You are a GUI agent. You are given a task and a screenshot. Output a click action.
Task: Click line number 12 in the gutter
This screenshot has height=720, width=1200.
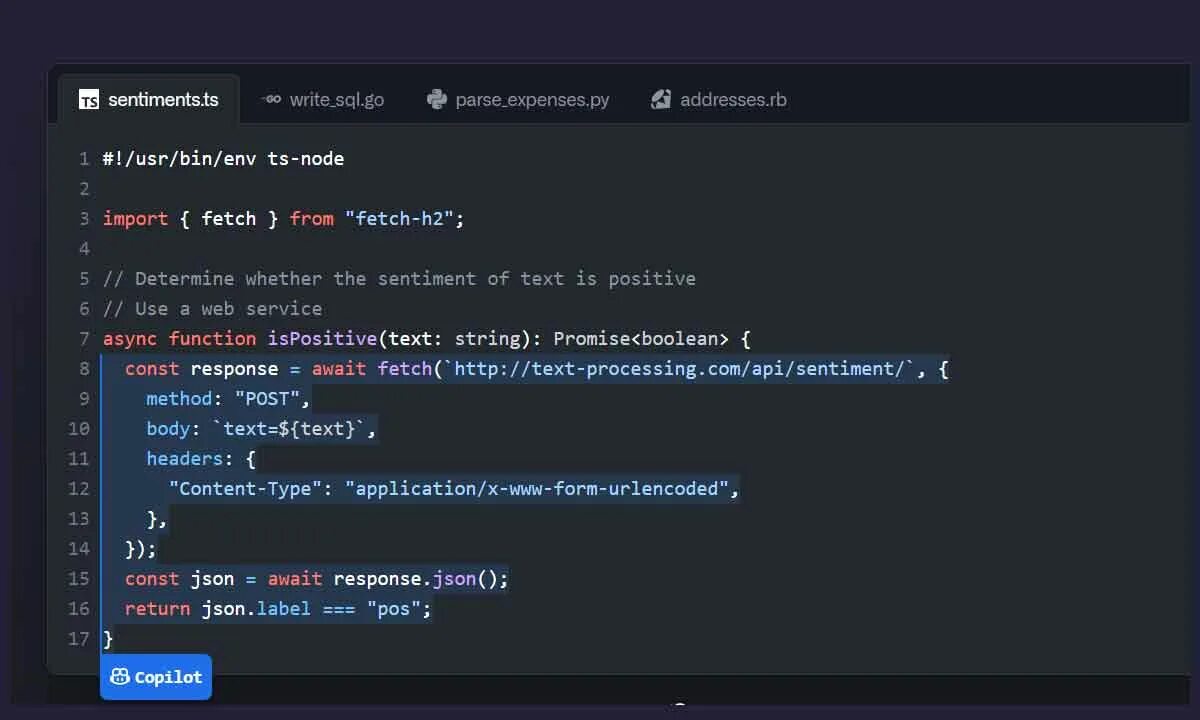tap(79, 489)
